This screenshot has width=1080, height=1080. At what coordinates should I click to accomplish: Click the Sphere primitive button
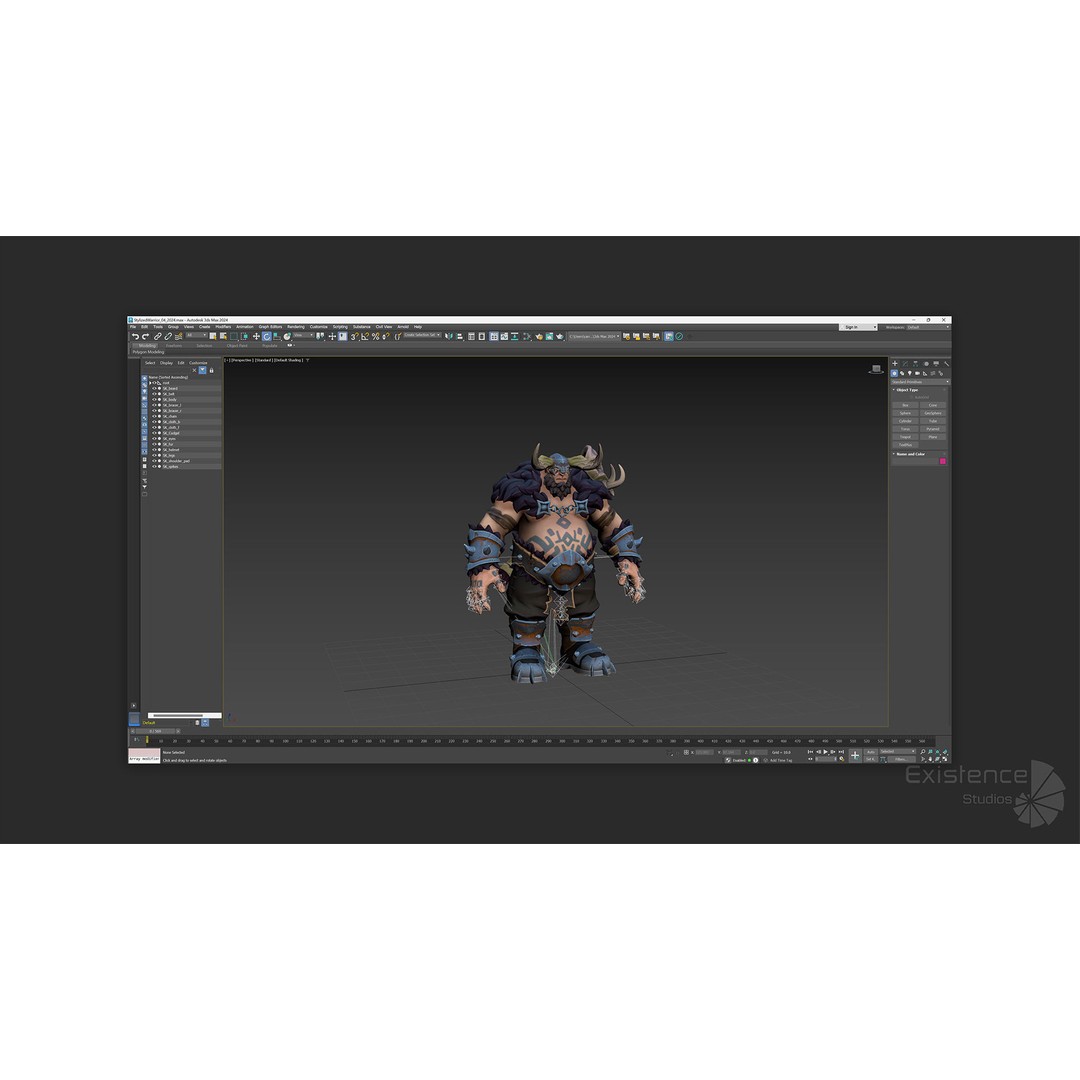tap(906, 413)
